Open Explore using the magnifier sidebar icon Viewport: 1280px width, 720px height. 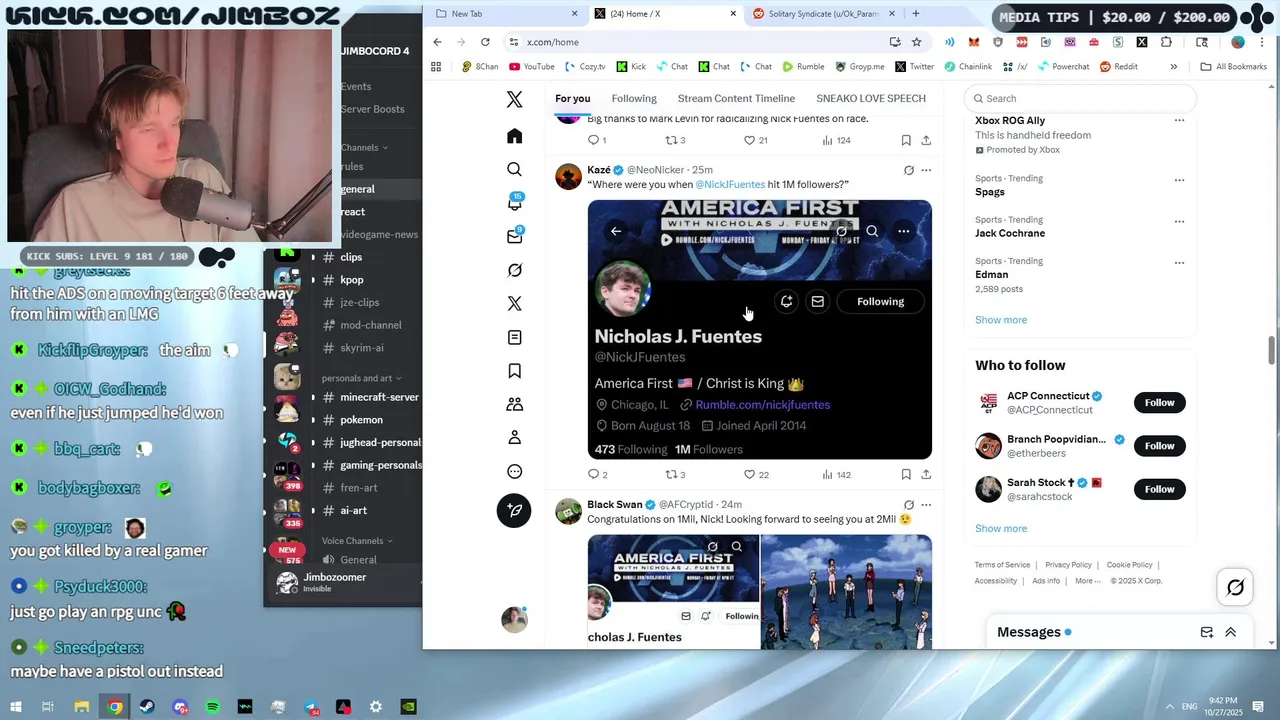[514, 169]
